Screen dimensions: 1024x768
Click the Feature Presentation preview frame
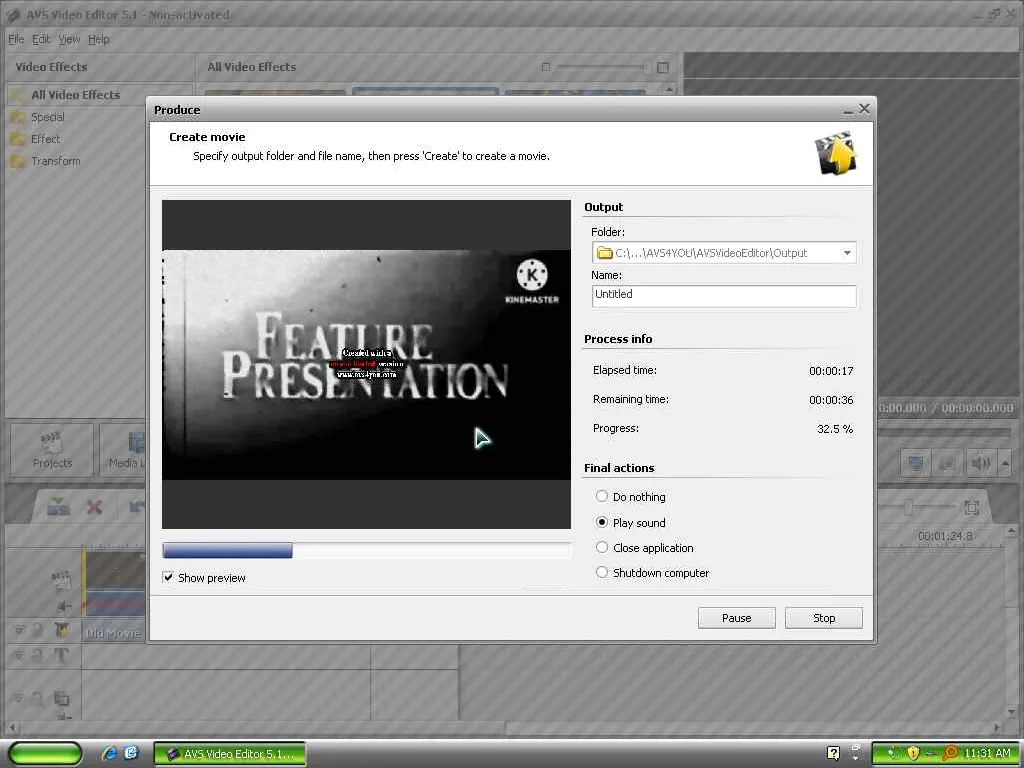[366, 364]
